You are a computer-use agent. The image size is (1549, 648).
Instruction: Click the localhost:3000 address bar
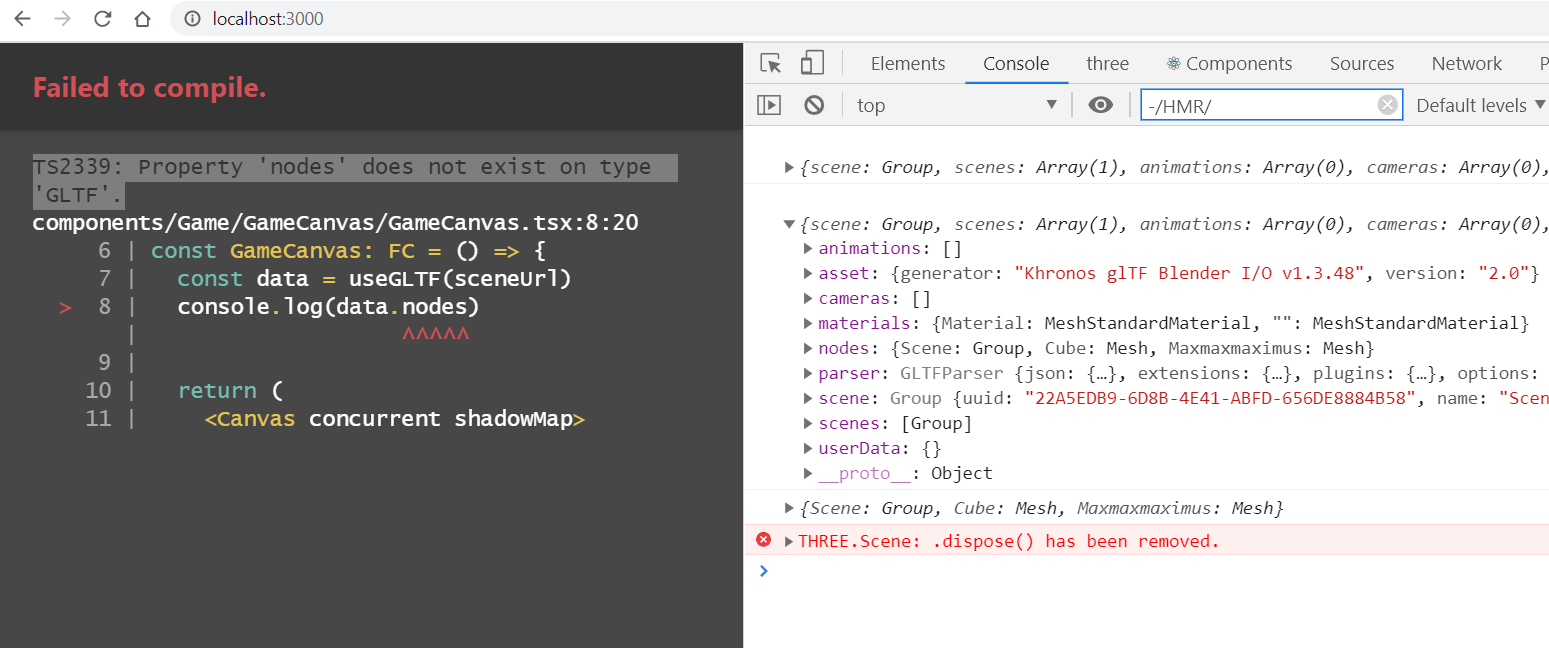click(x=267, y=19)
